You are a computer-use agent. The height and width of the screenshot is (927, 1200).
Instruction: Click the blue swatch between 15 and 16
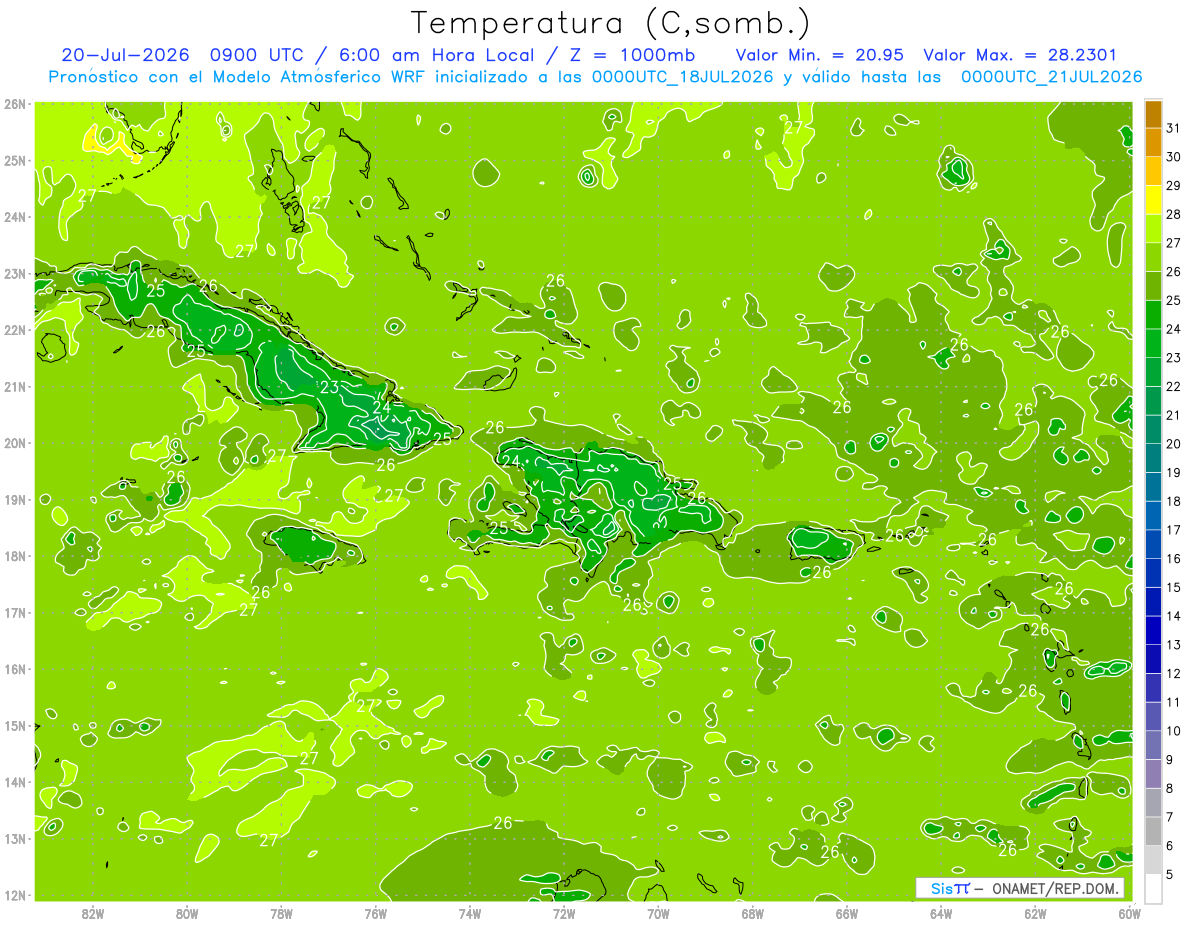(x=1153, y=573)
